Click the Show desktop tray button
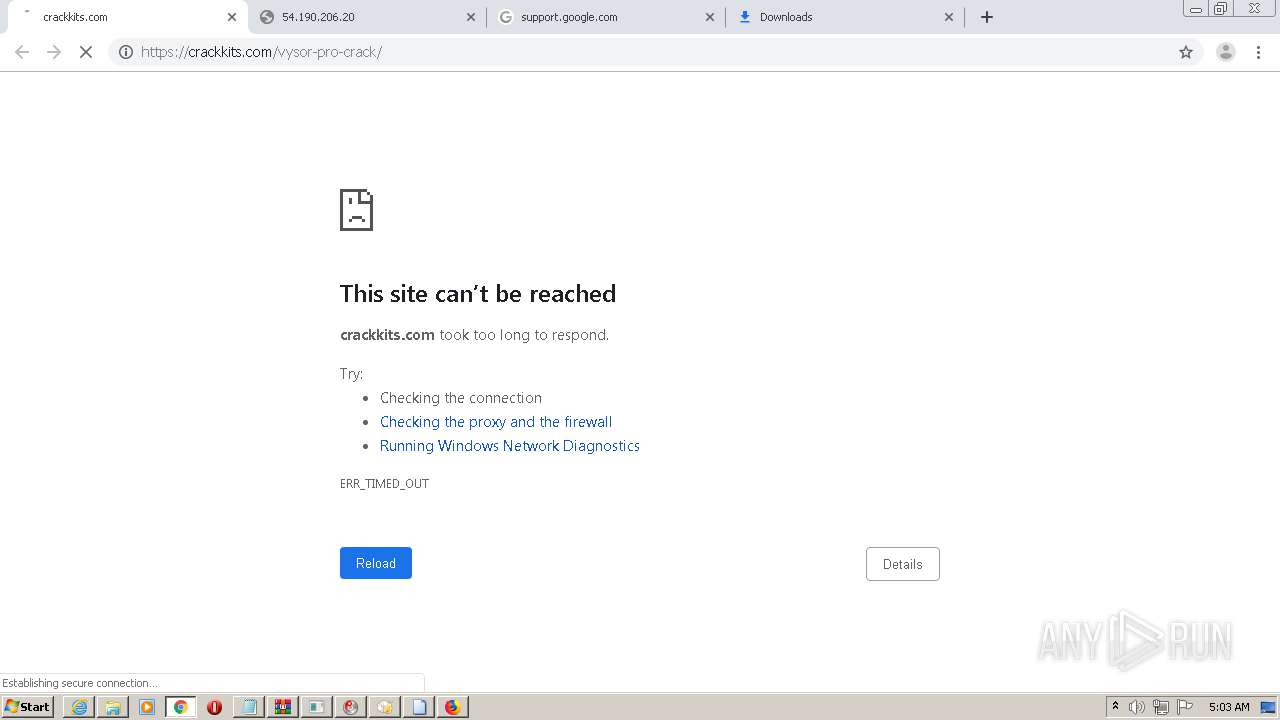The image size is (1280, 720). click(x=1270, y=707)
